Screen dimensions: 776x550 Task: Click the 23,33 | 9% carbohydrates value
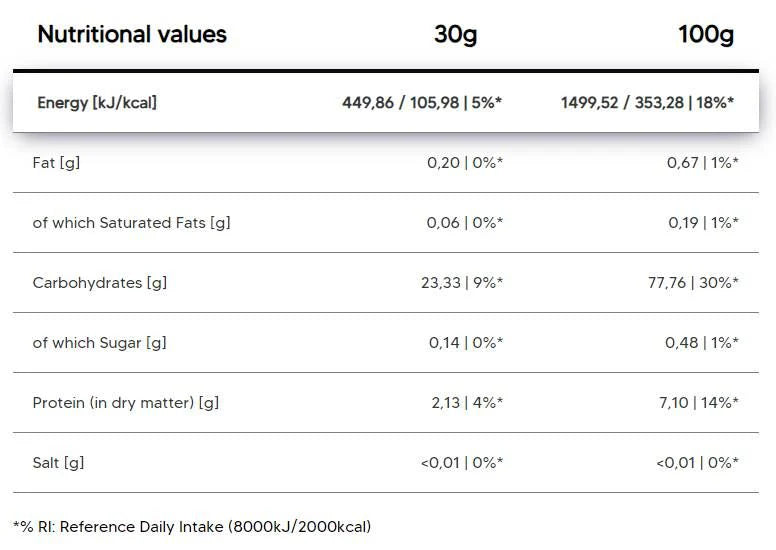pos(461,282)
